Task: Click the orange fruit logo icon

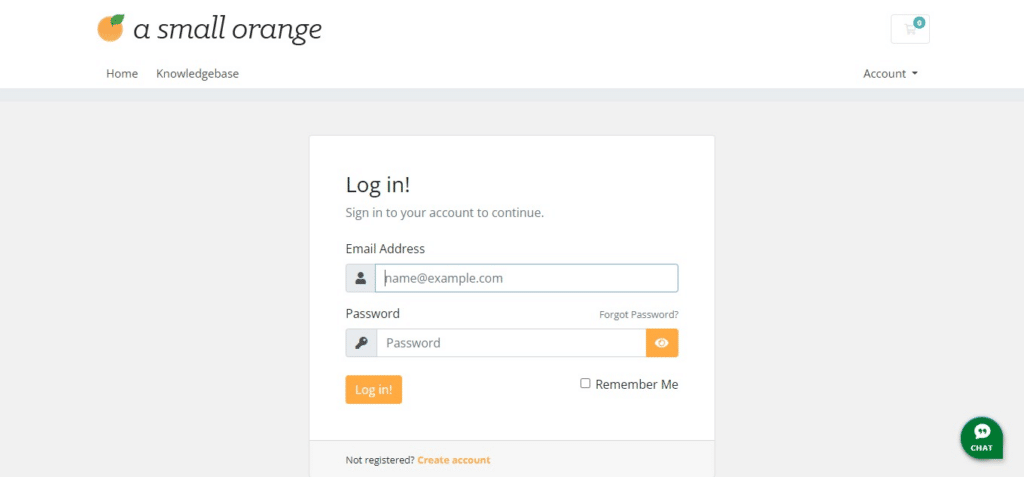Action: (x=111, y=28)
